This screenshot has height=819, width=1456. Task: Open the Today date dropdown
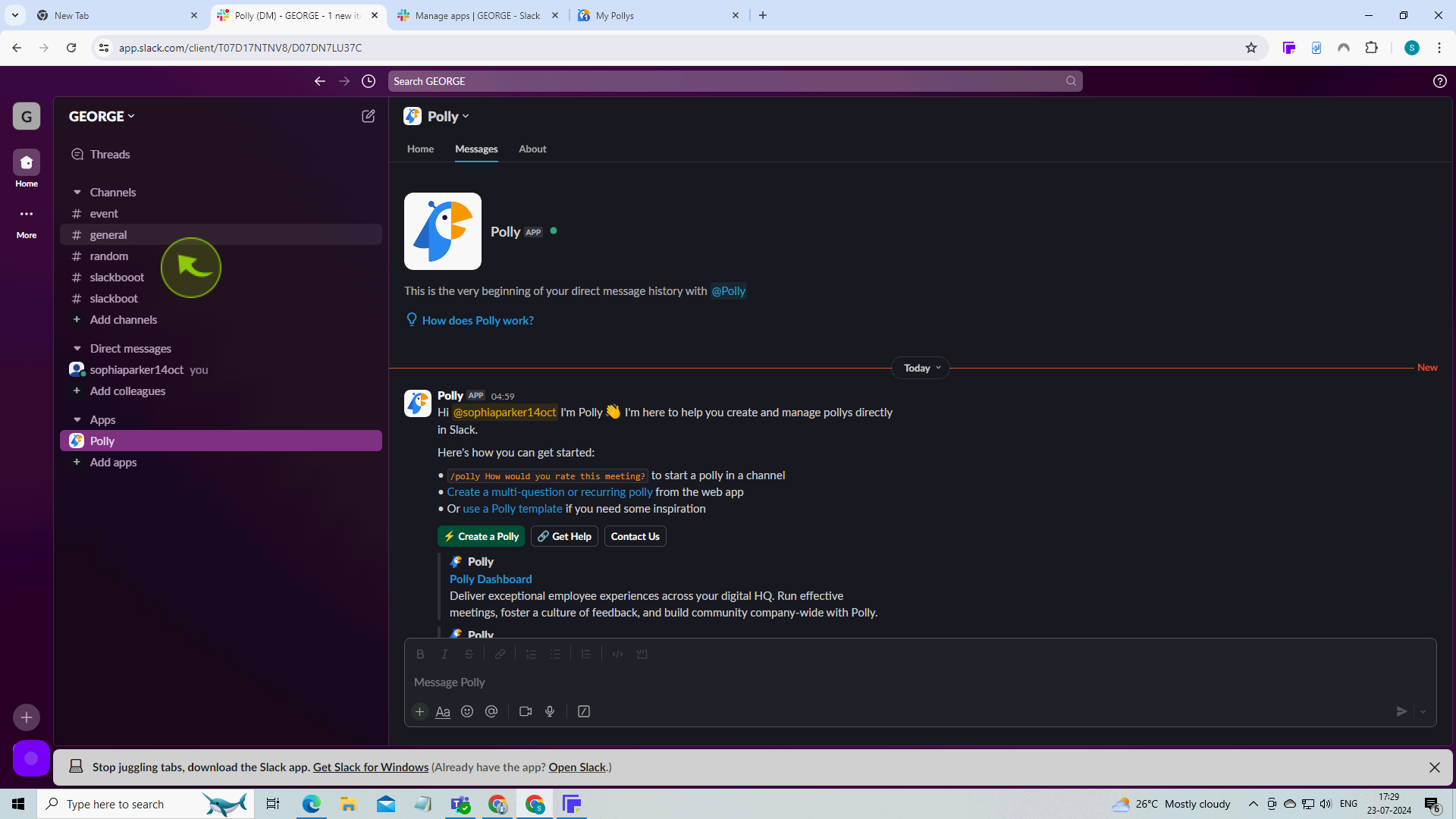[x=921, y=368]
